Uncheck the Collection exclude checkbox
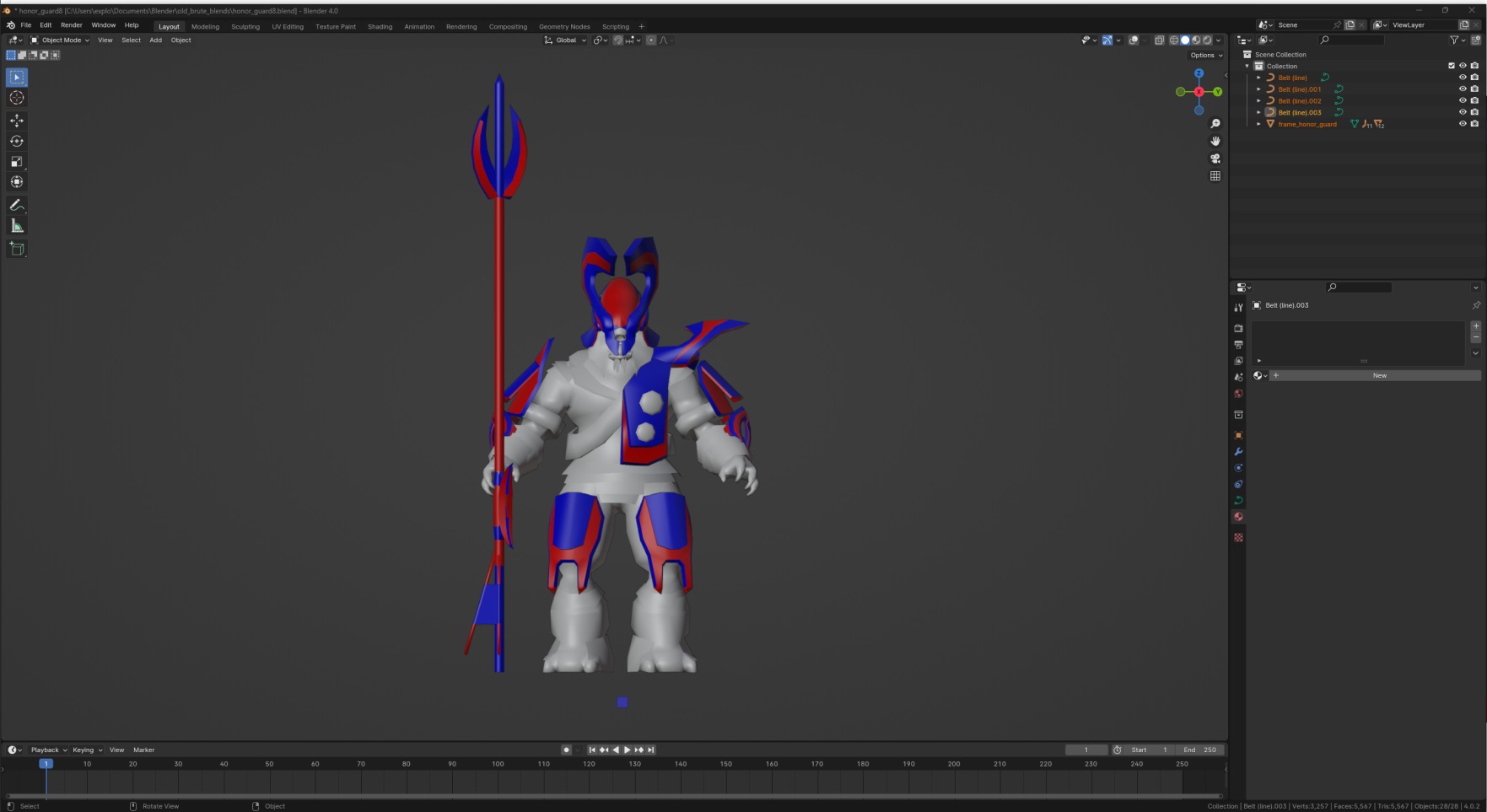This screenshot has width=1487, height=812. pyautogui.click(x=1452, y=66)
